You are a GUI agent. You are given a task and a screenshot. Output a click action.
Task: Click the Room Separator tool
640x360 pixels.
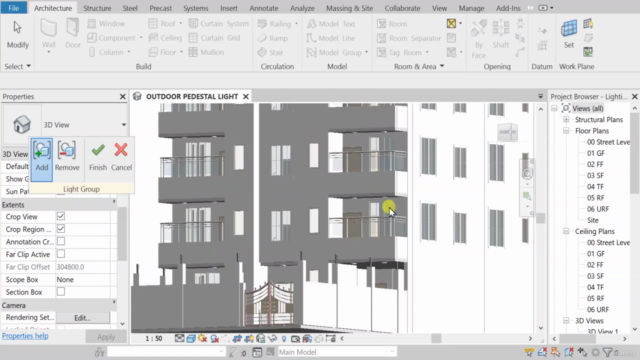click(x=409, y=38)
